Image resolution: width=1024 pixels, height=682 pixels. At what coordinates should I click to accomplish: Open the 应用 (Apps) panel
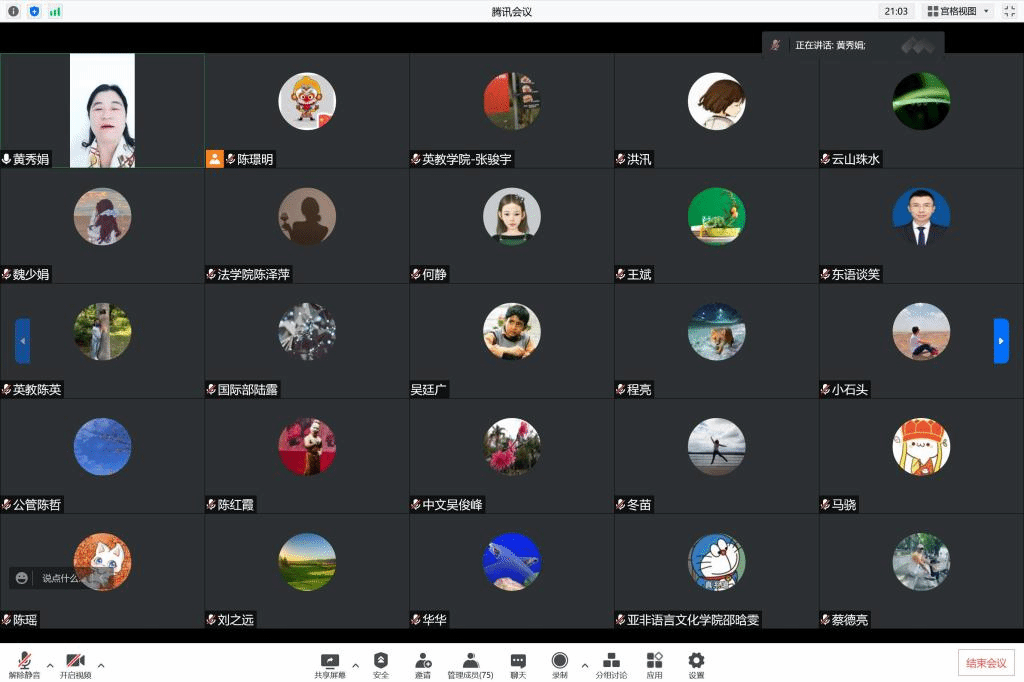point(655,662)
